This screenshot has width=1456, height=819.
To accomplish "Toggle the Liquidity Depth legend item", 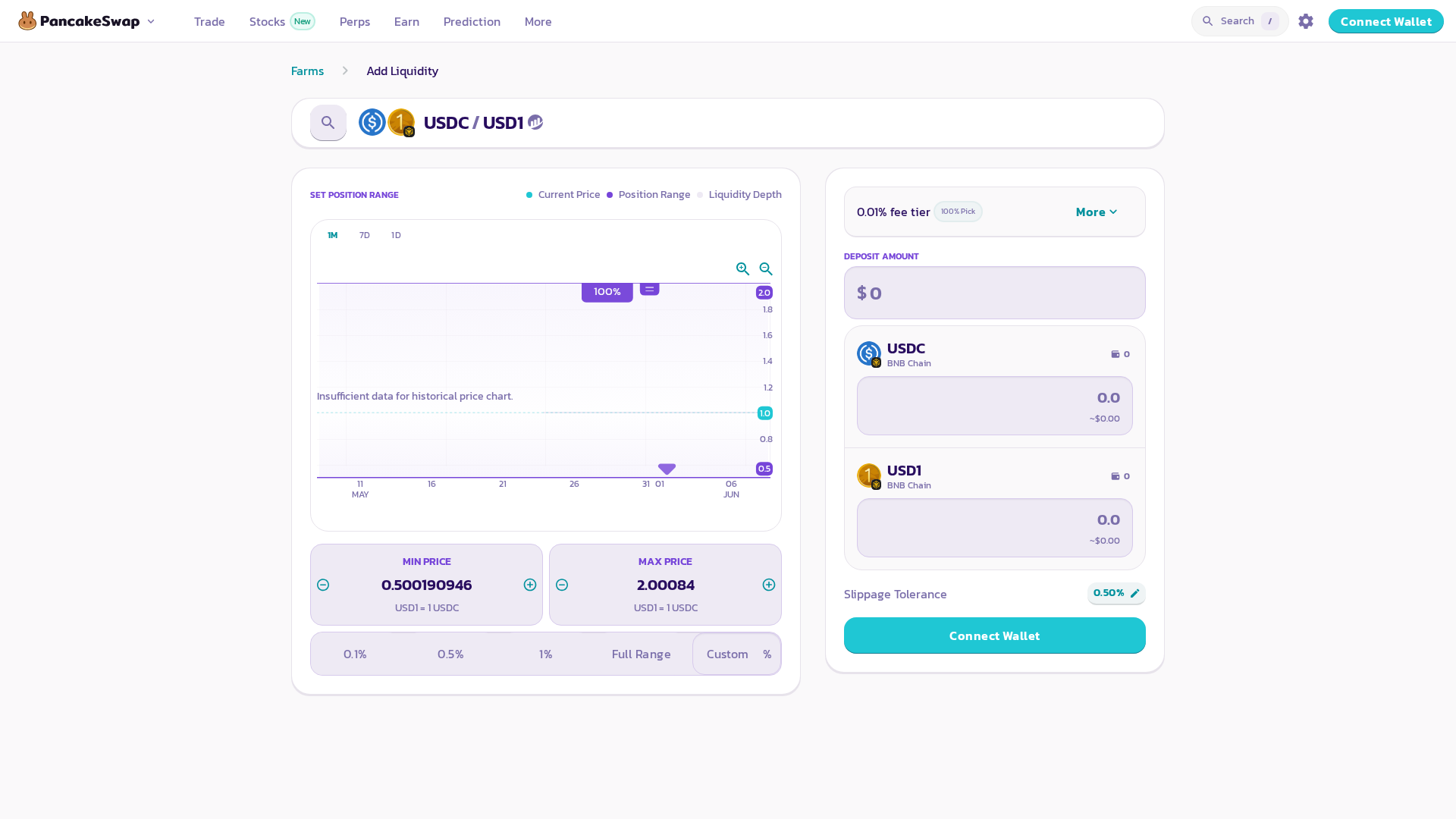I will [739, 195].
